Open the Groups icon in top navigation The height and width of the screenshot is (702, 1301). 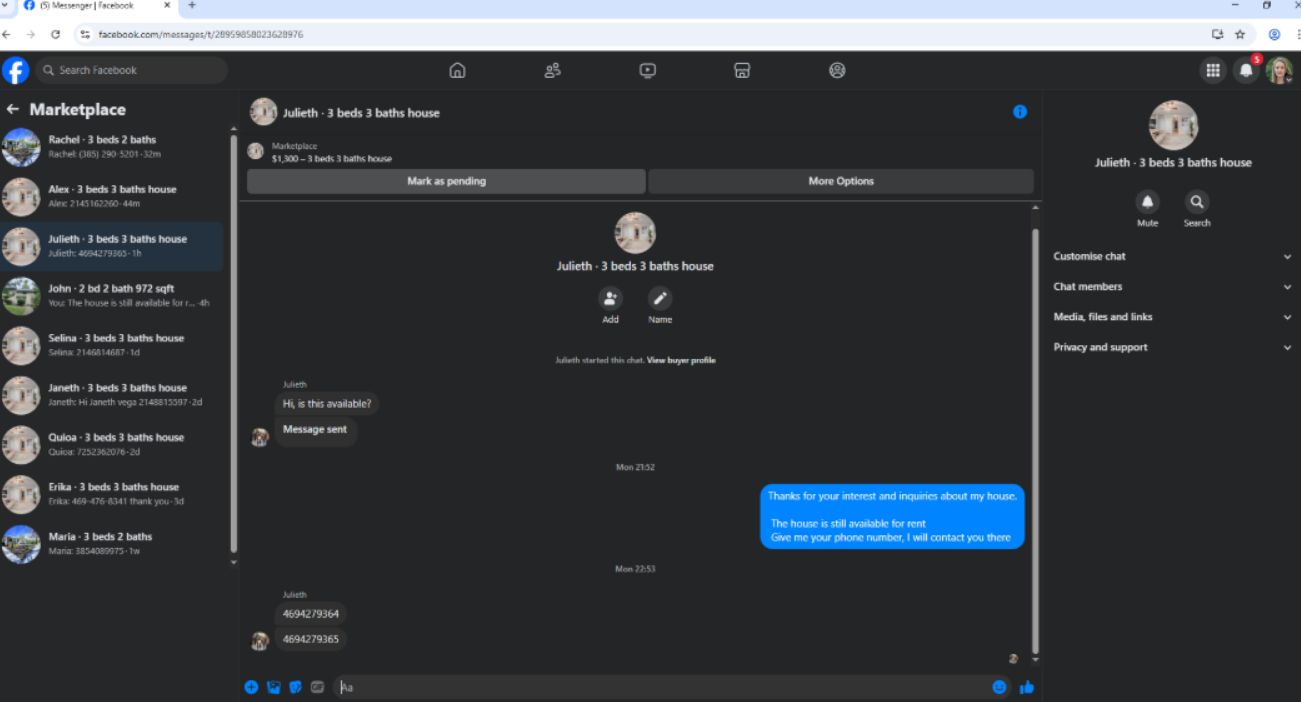(837, 70)
